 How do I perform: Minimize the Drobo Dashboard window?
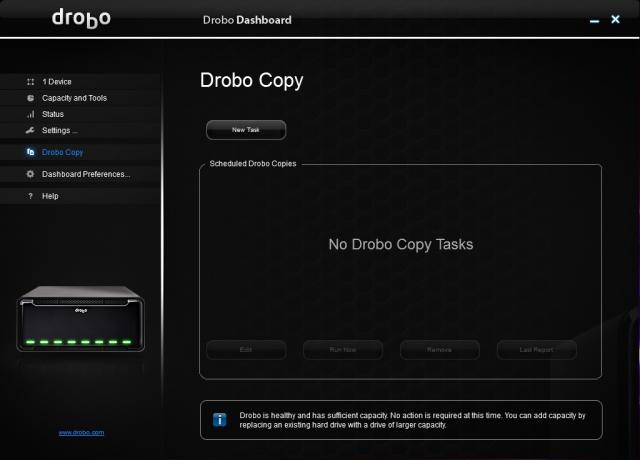[x=595, y=21]
